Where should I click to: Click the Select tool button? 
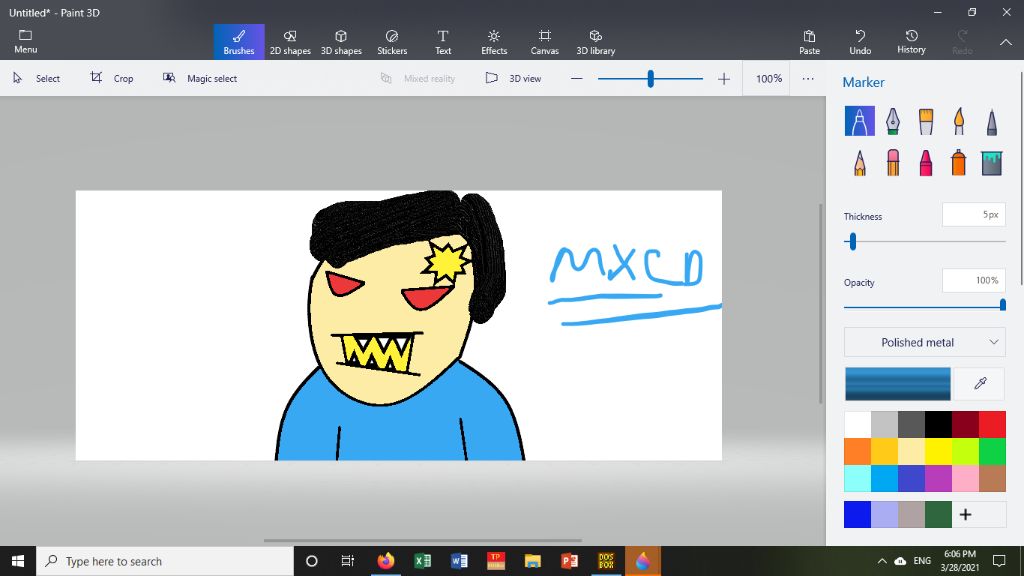pyautogui.click(x=37, y=78)
